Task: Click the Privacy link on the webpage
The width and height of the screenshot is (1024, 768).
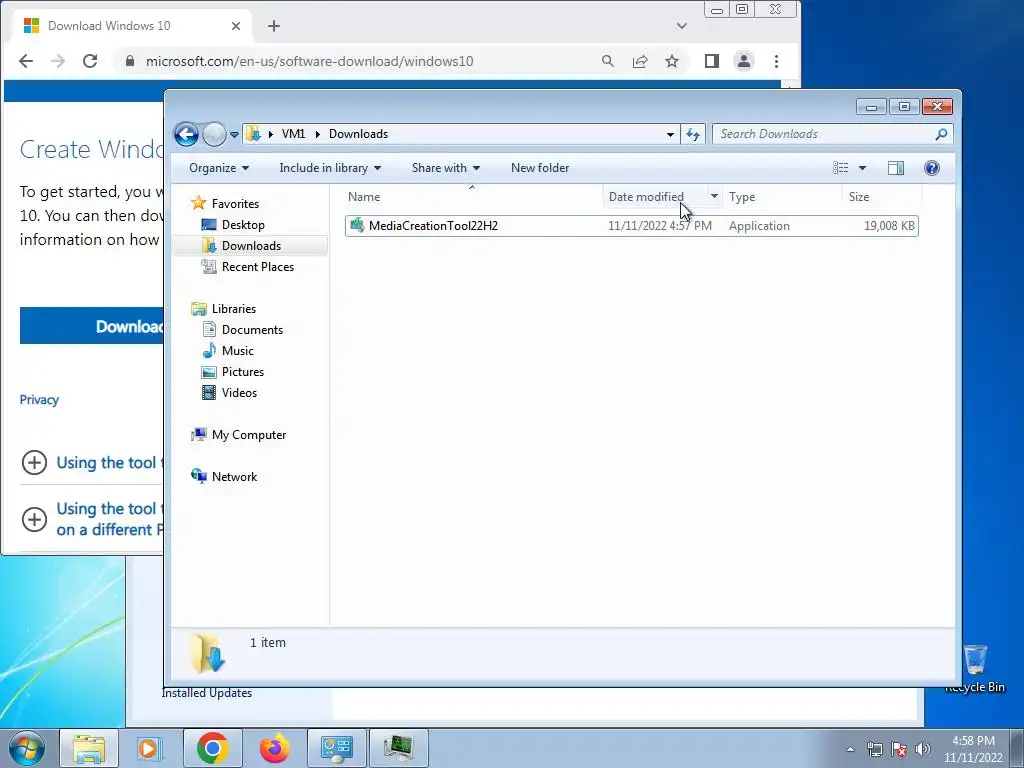Action: 39,400
